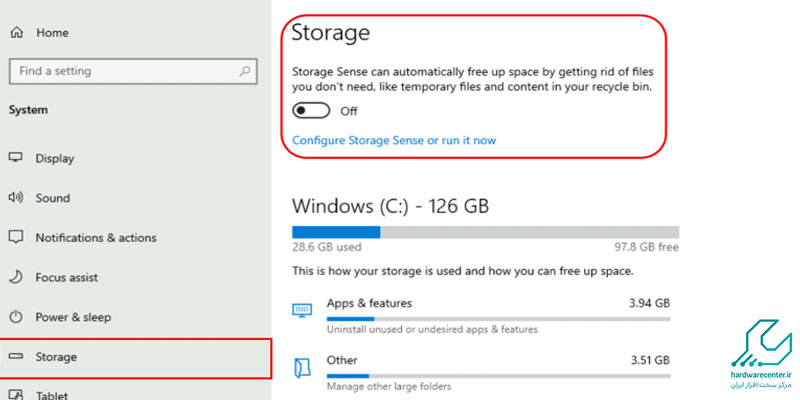800x400 pixels.
Task: Click the Storage drive icon in sidebar
Action: [x=16, y=357]
